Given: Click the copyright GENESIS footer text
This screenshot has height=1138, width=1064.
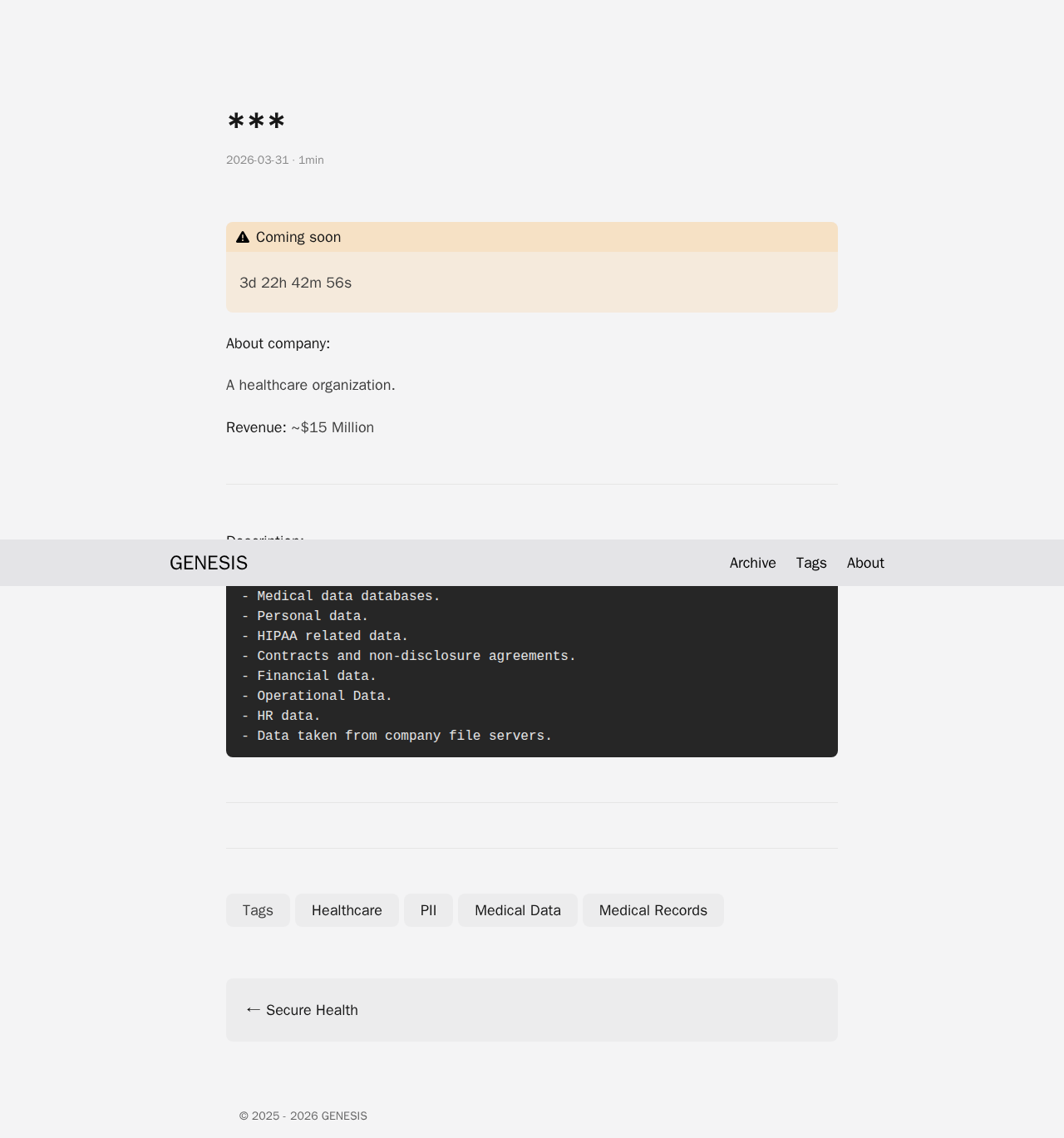Looking at the screenshot, I should pyautogui.click(x=303, y=1116).
